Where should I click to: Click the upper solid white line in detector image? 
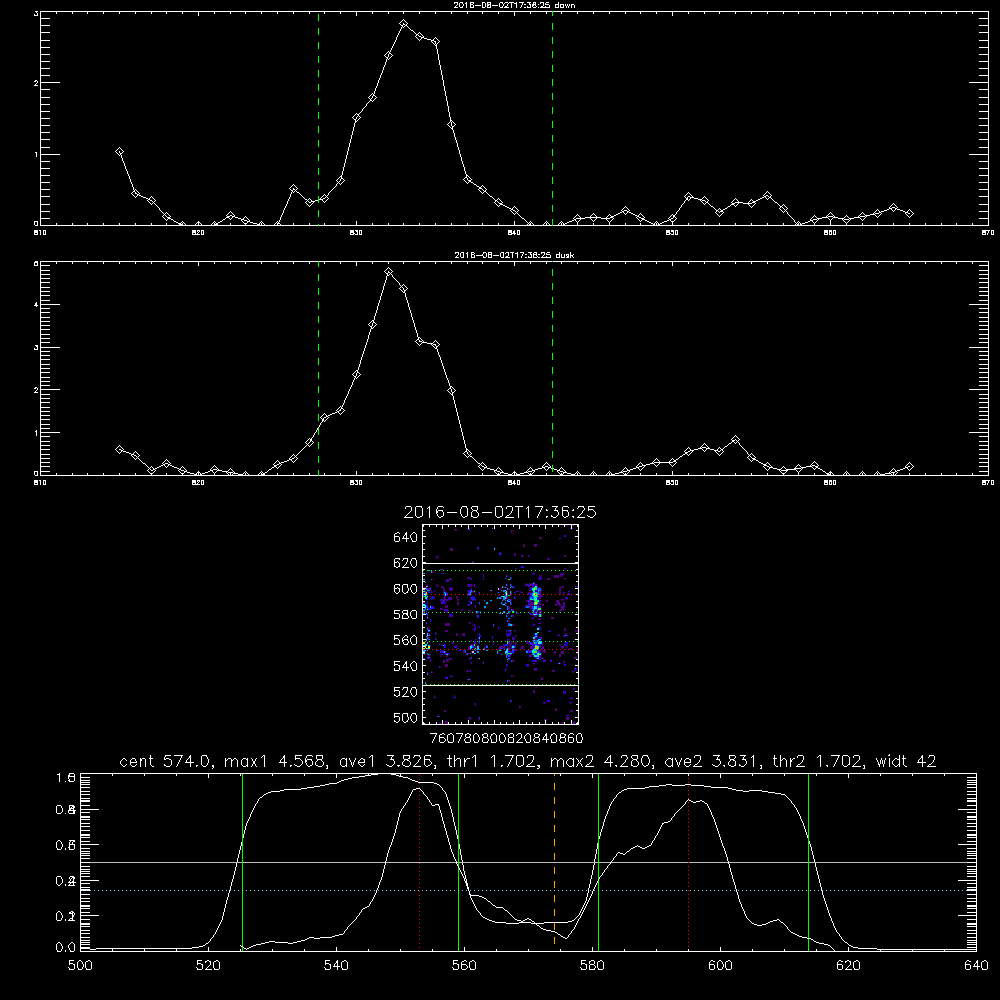tap(500, 563)
